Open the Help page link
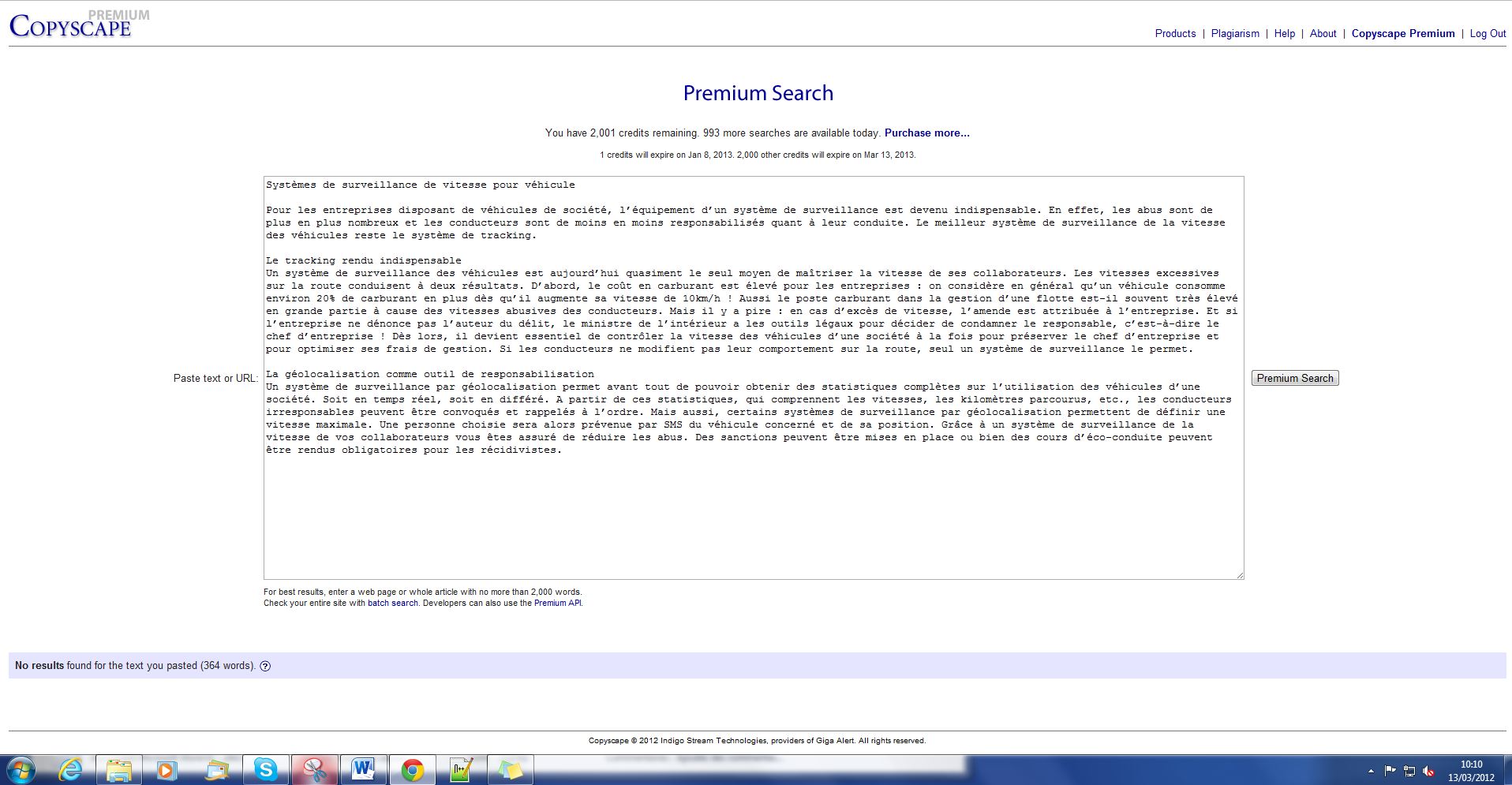Viewport: 1512px width, 785px height. point(1284,33)
